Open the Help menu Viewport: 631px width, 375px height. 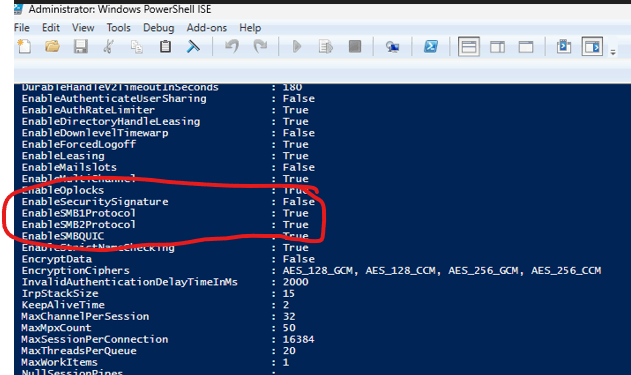click(250, 28)
